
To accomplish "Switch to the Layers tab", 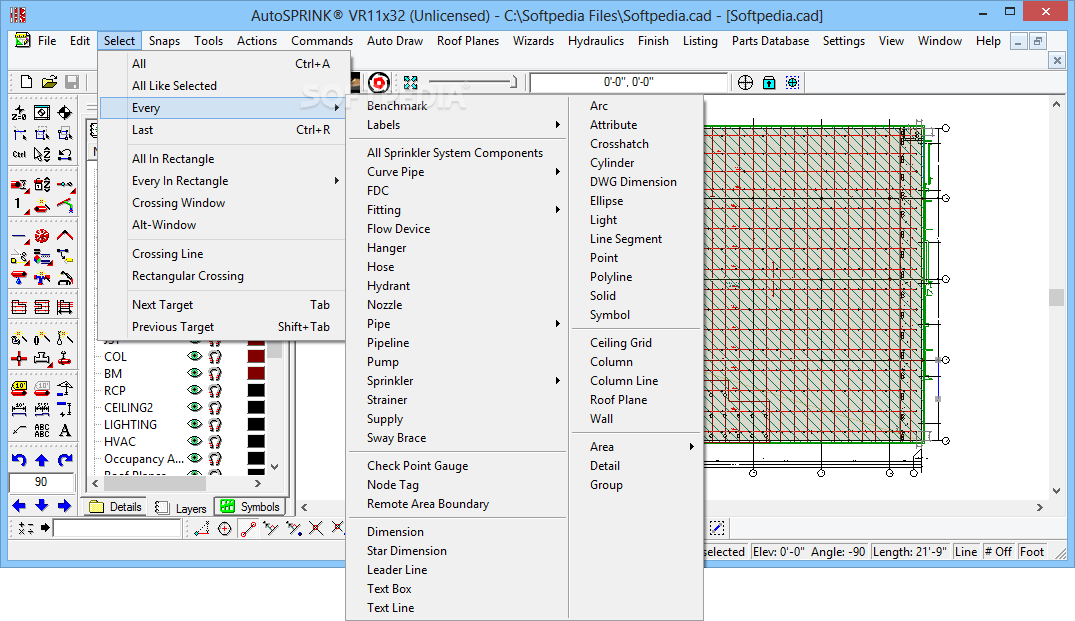I will pos(181,508).
